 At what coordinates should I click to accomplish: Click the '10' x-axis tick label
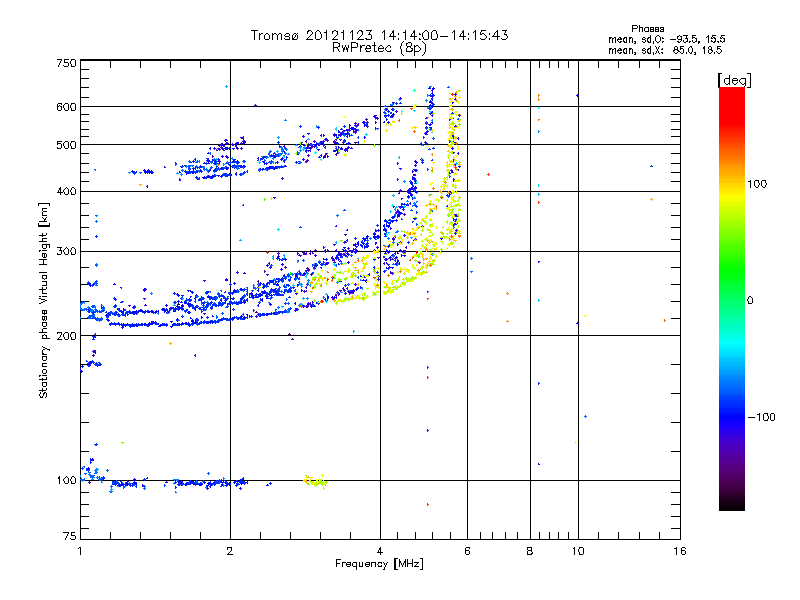[x=578, y=551]
